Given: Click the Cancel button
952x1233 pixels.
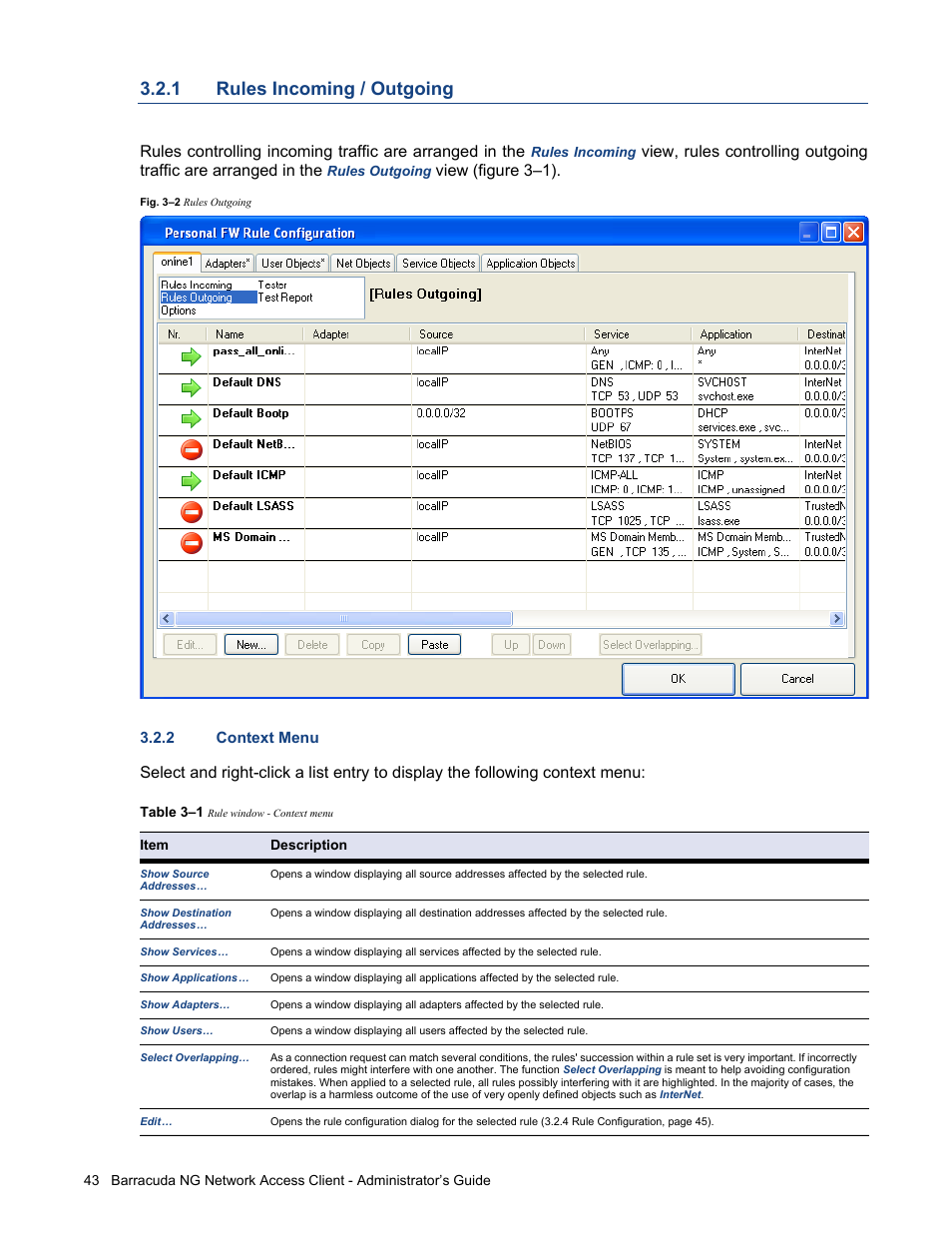Looking at the screenshot, I should (797, 679).
